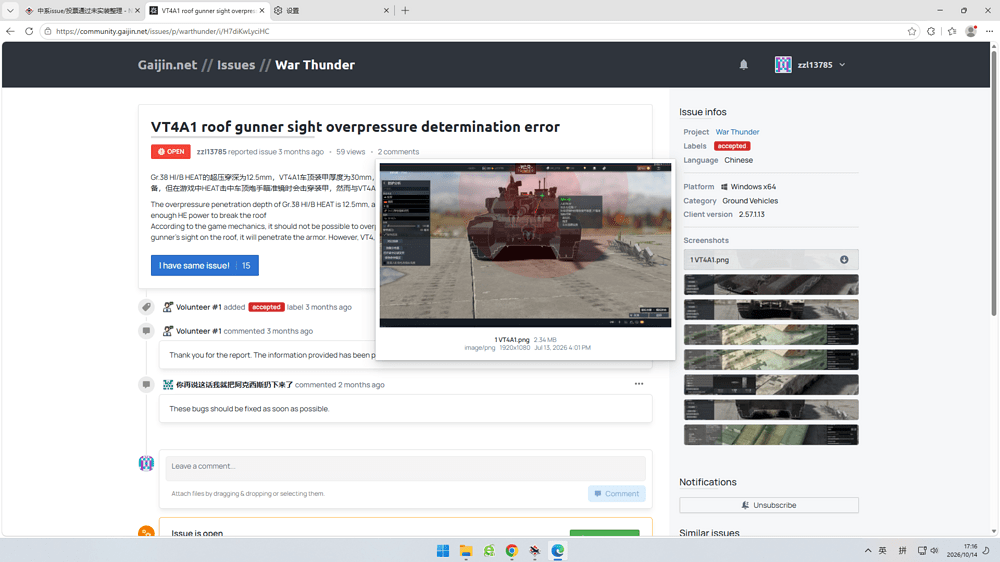Viewport: 1000px width, 562px height.
Task: Open the first screenshot thumbnail in the sidebar
Action: tap(770, 285)
